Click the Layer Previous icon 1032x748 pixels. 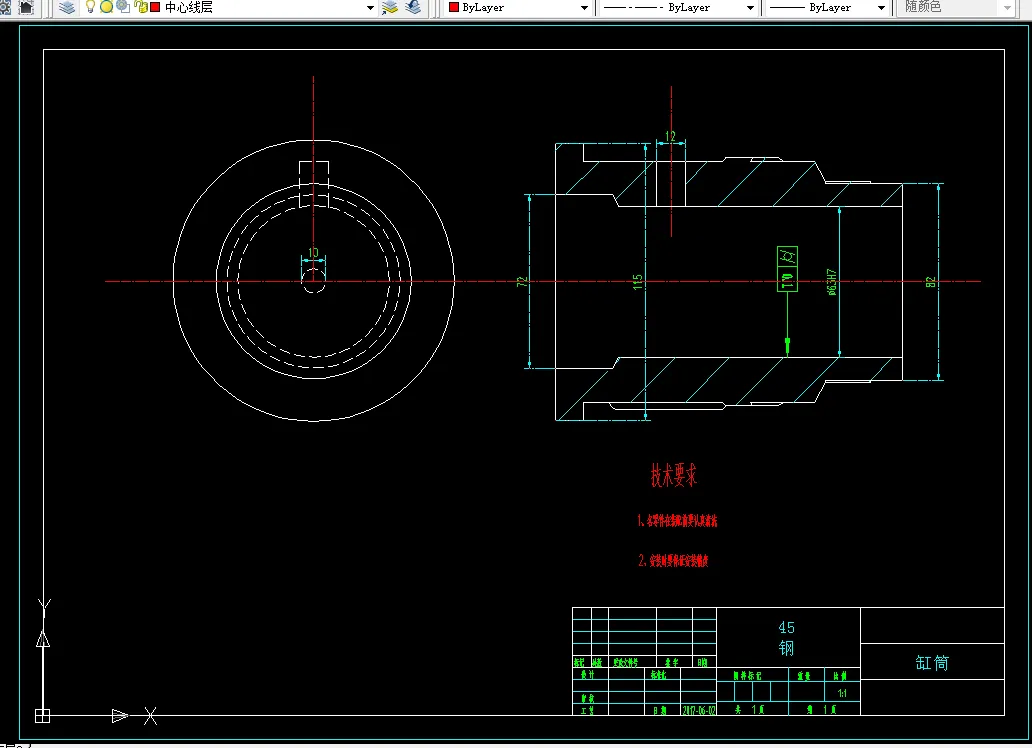(x=413, y=7)
